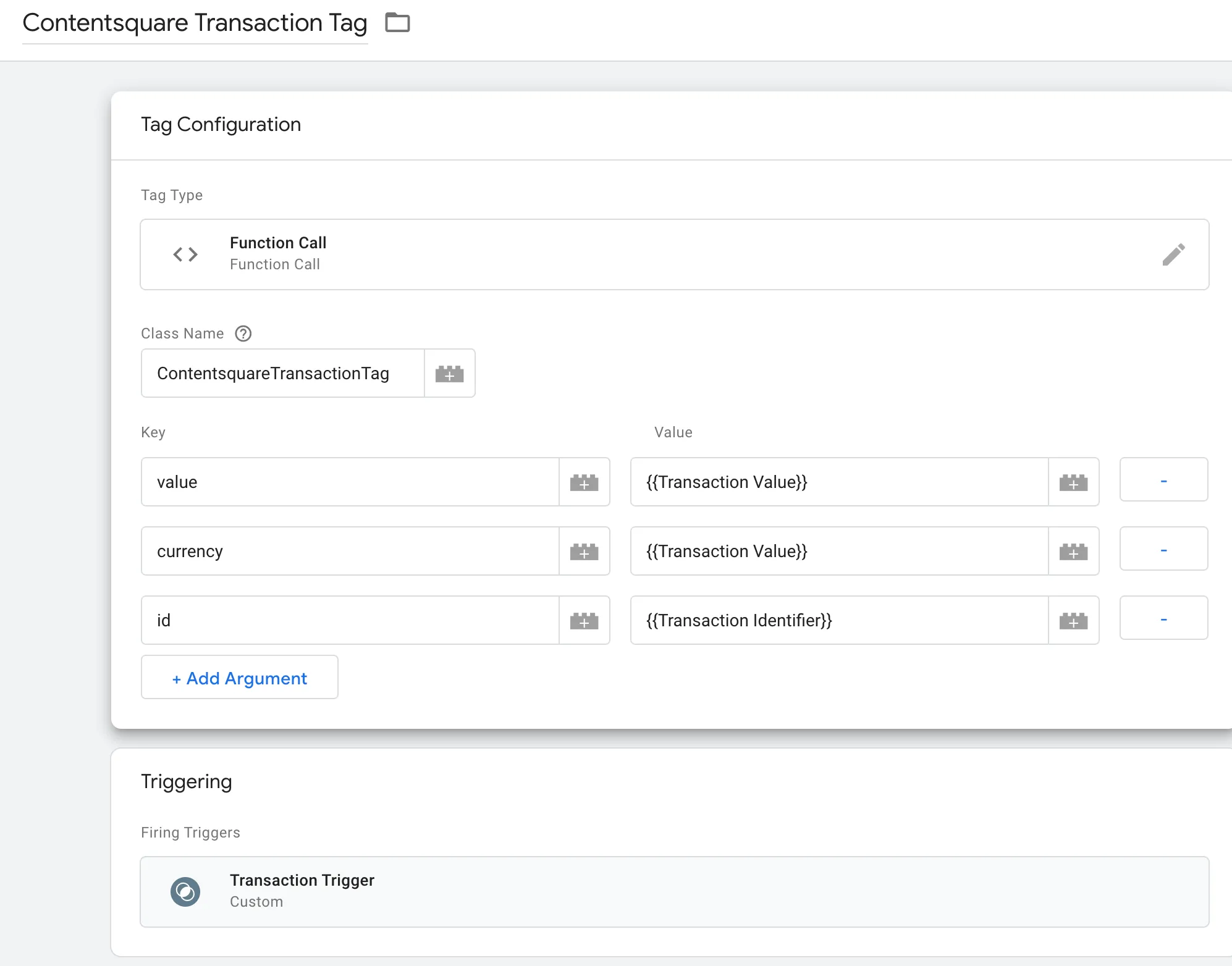Edit the ContentsquareTransactionTag class name field
1232x966 pixels.
282,374
